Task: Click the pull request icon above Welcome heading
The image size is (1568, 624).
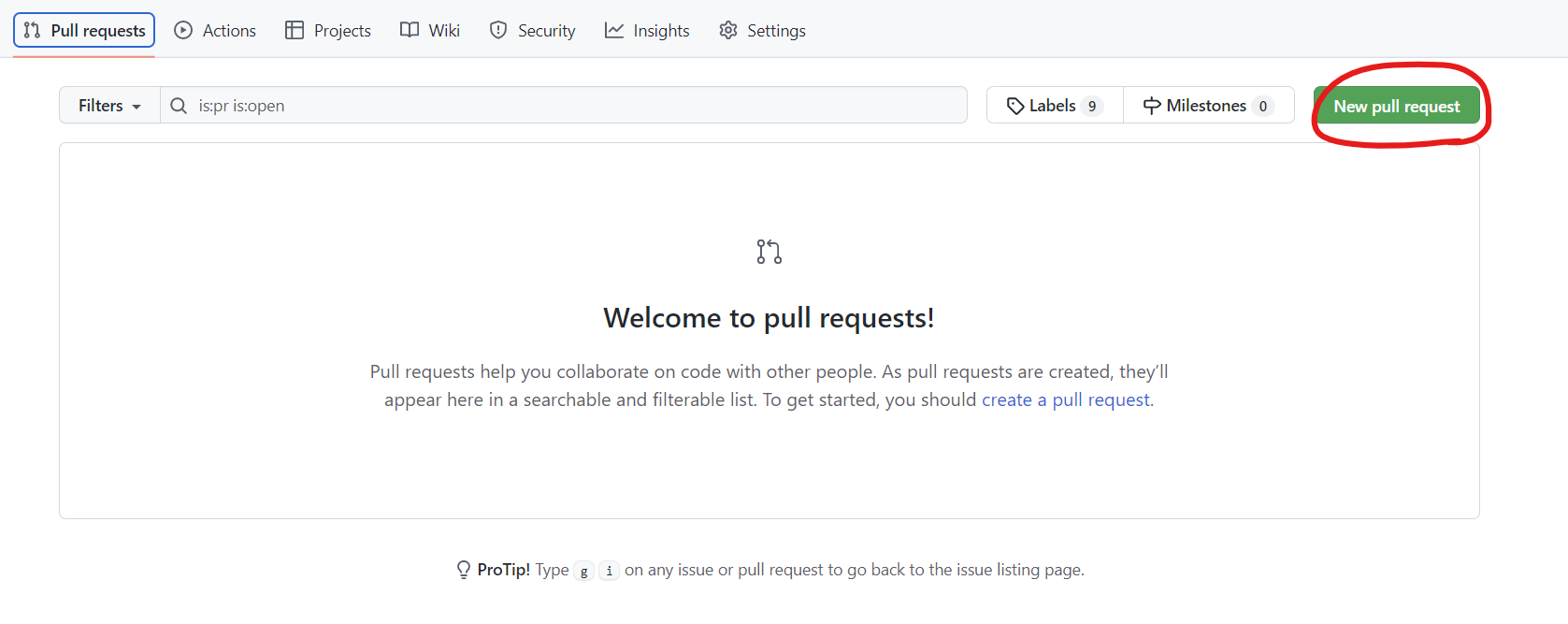Action: [x=770, y=252]
